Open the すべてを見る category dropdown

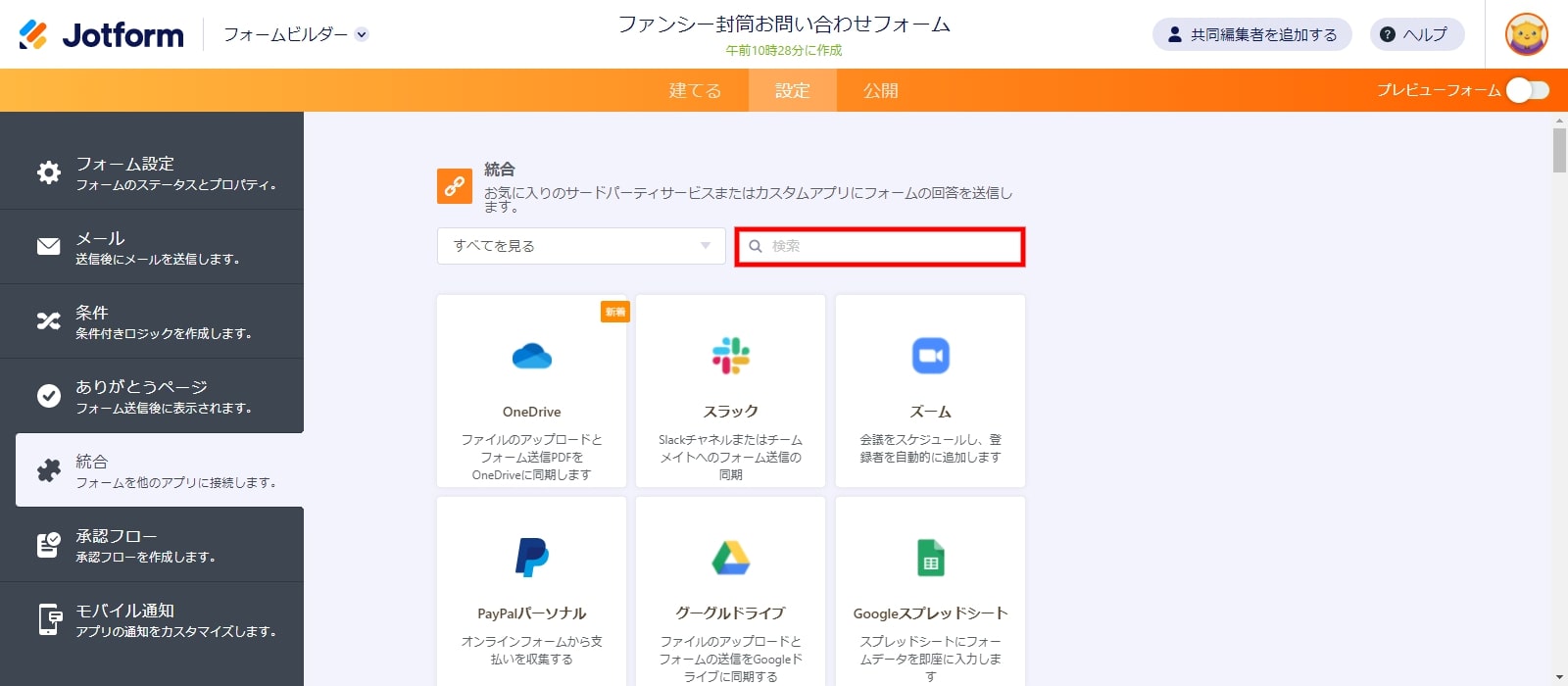(581, 246)
